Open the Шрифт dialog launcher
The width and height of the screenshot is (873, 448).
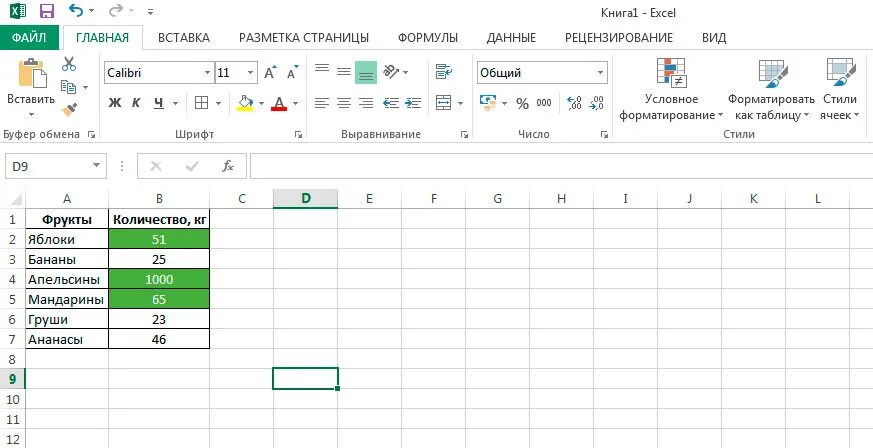pos(298,135)
